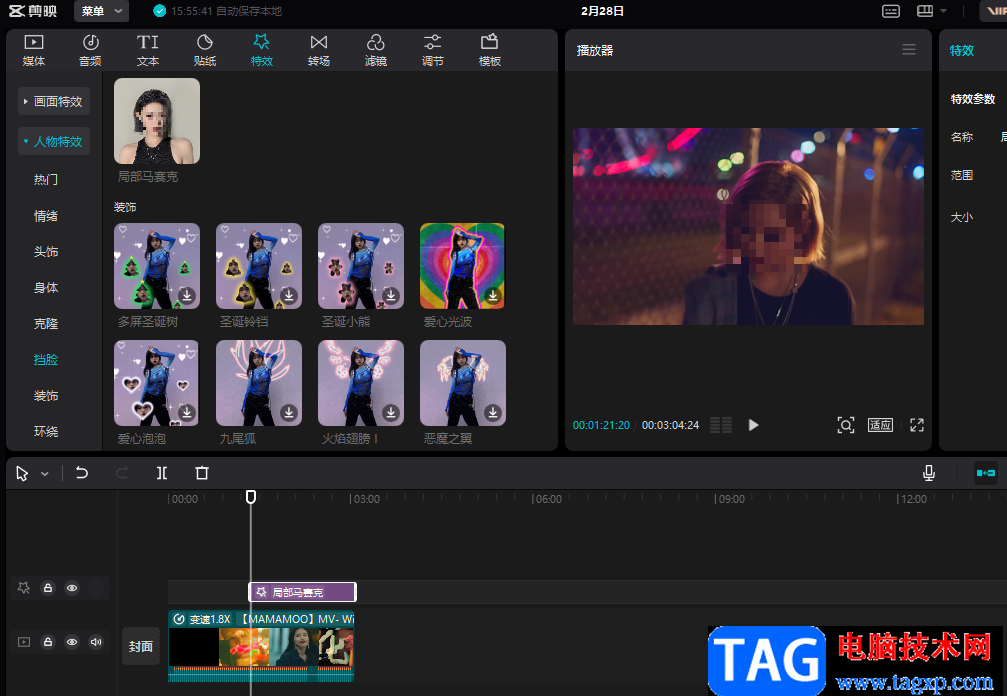Image resolution: width=1007 pixels, height=696 pixels.
Task: Select the 局部马赛克 effect clip on timeline
Action: 302,592
